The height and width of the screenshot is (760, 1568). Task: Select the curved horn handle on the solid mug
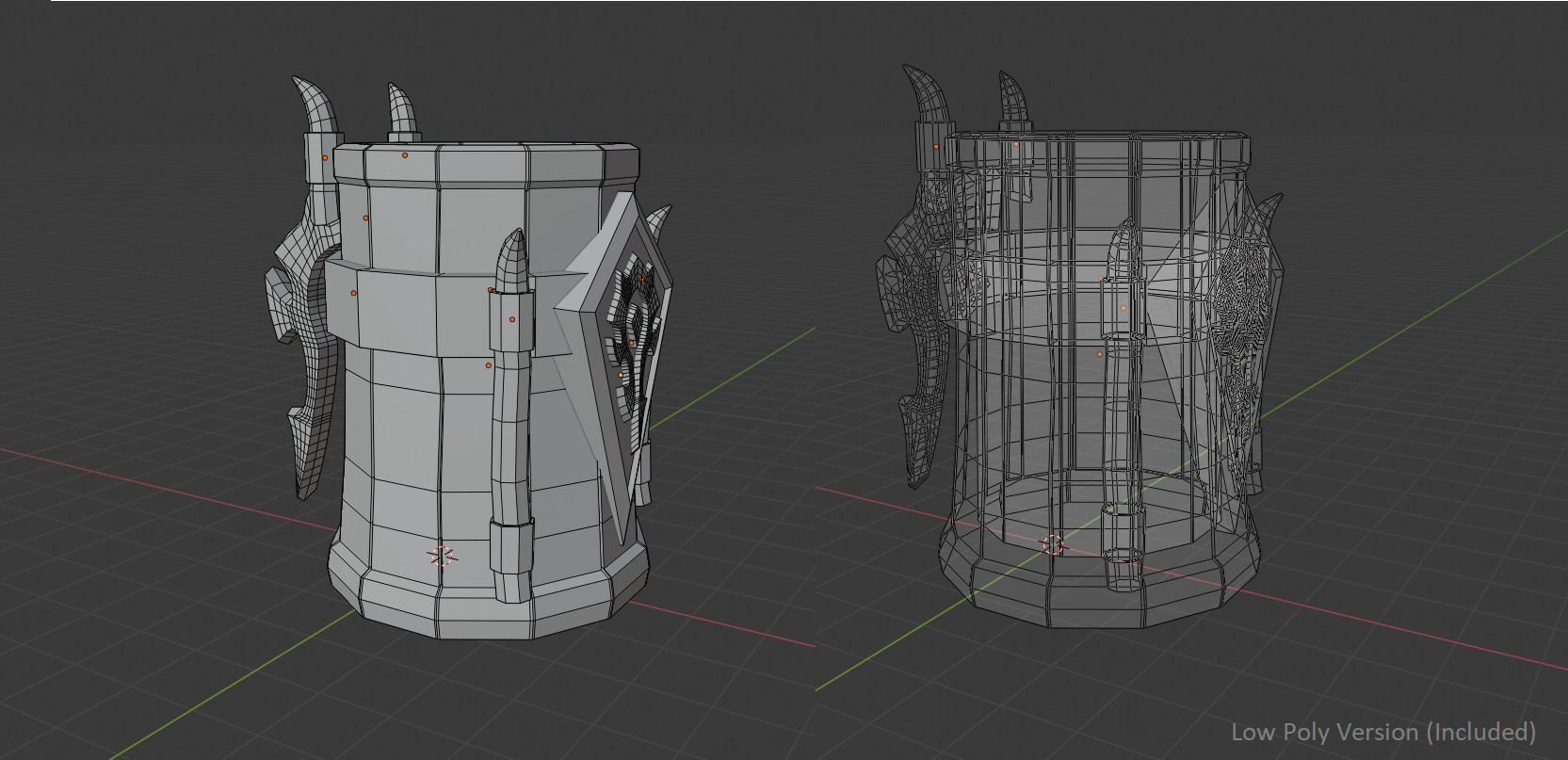(303, 287)
